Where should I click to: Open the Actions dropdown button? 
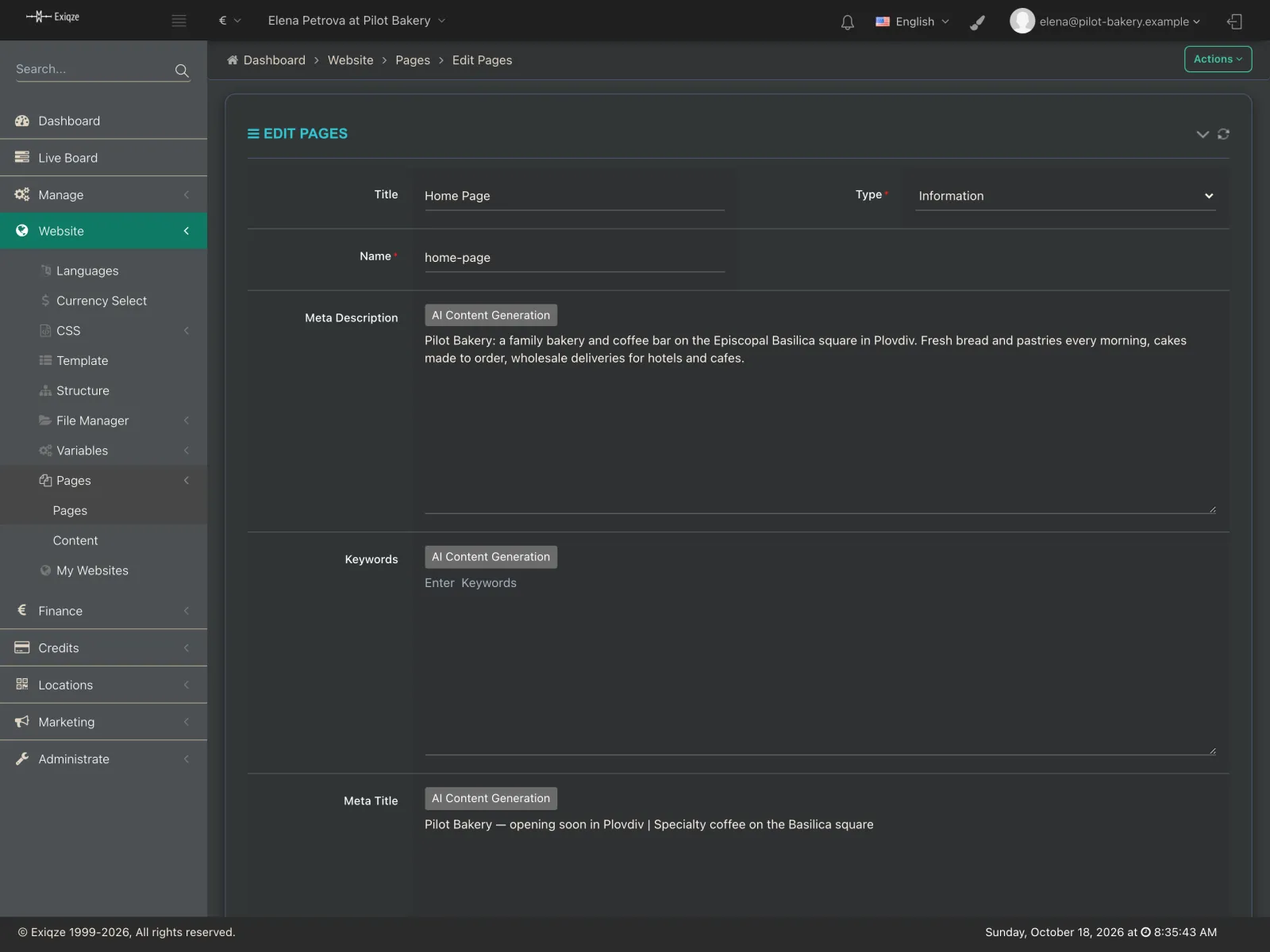[1218, 59]
